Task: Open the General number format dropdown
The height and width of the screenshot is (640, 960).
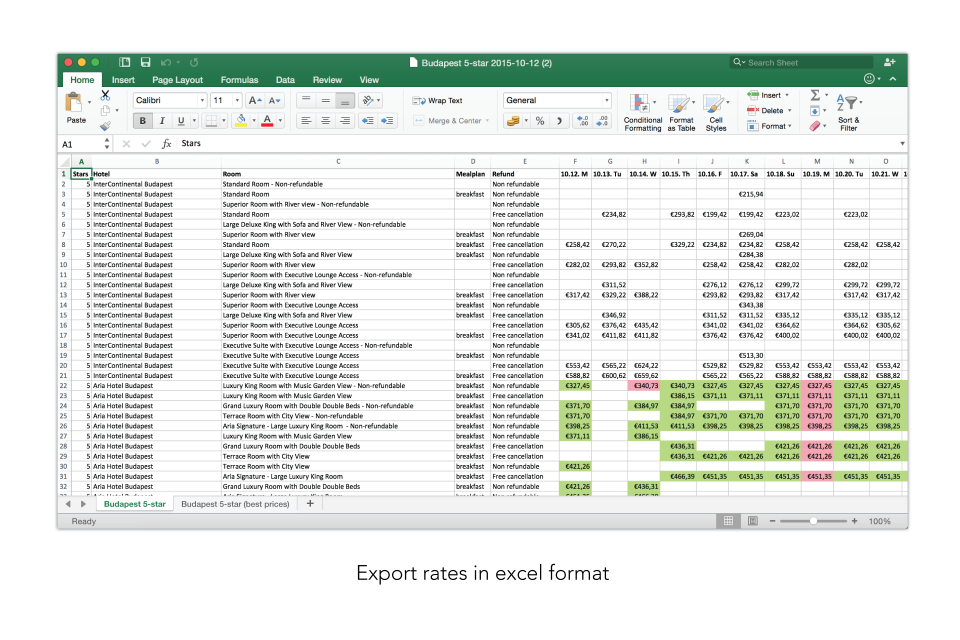Action: (x=607, y=100)
